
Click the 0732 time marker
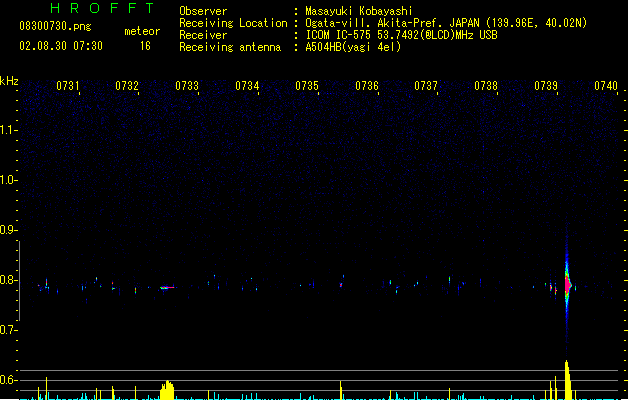tap(127, 86)
